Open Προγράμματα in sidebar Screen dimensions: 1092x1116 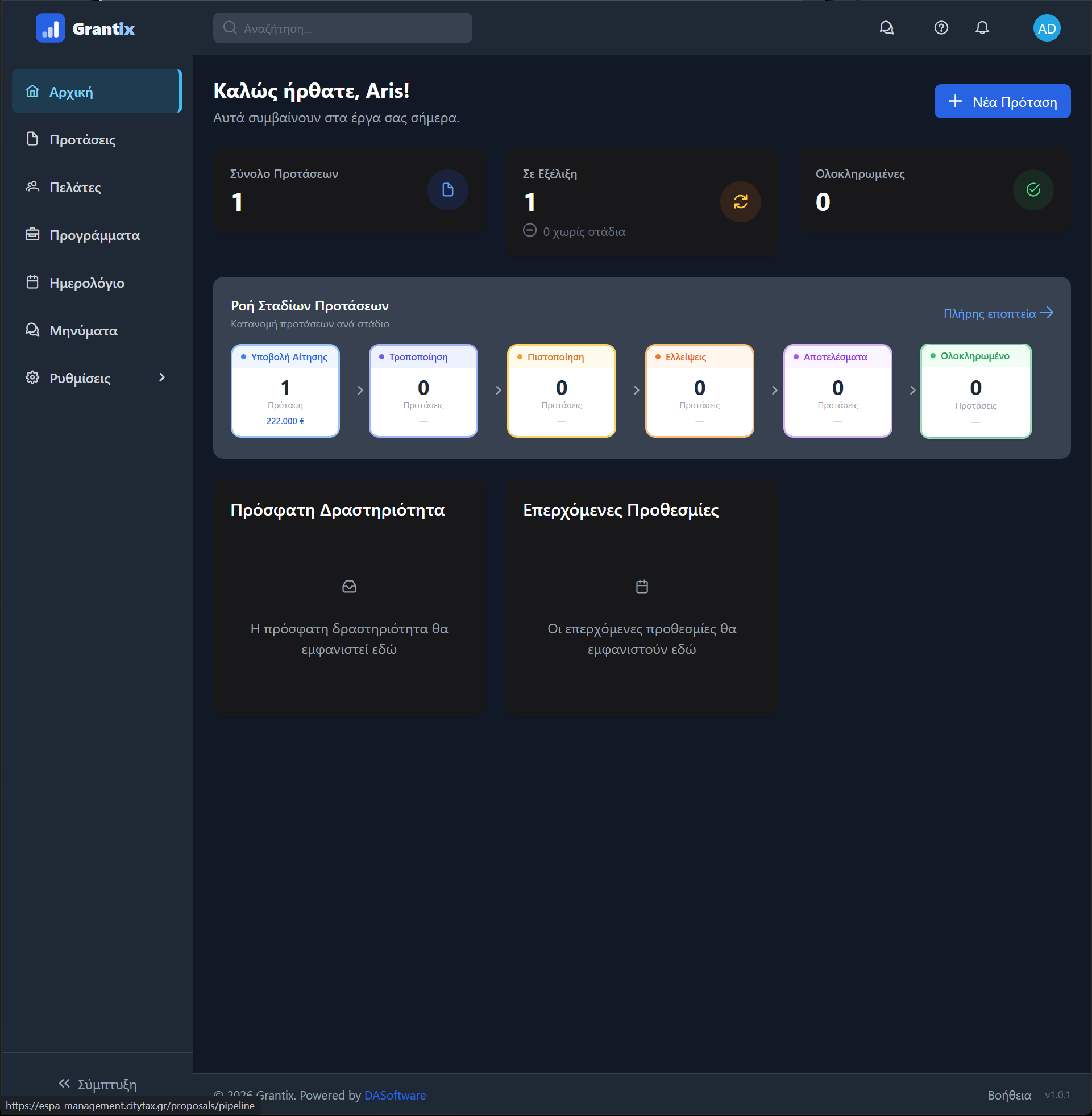click(x=97, y=234)
